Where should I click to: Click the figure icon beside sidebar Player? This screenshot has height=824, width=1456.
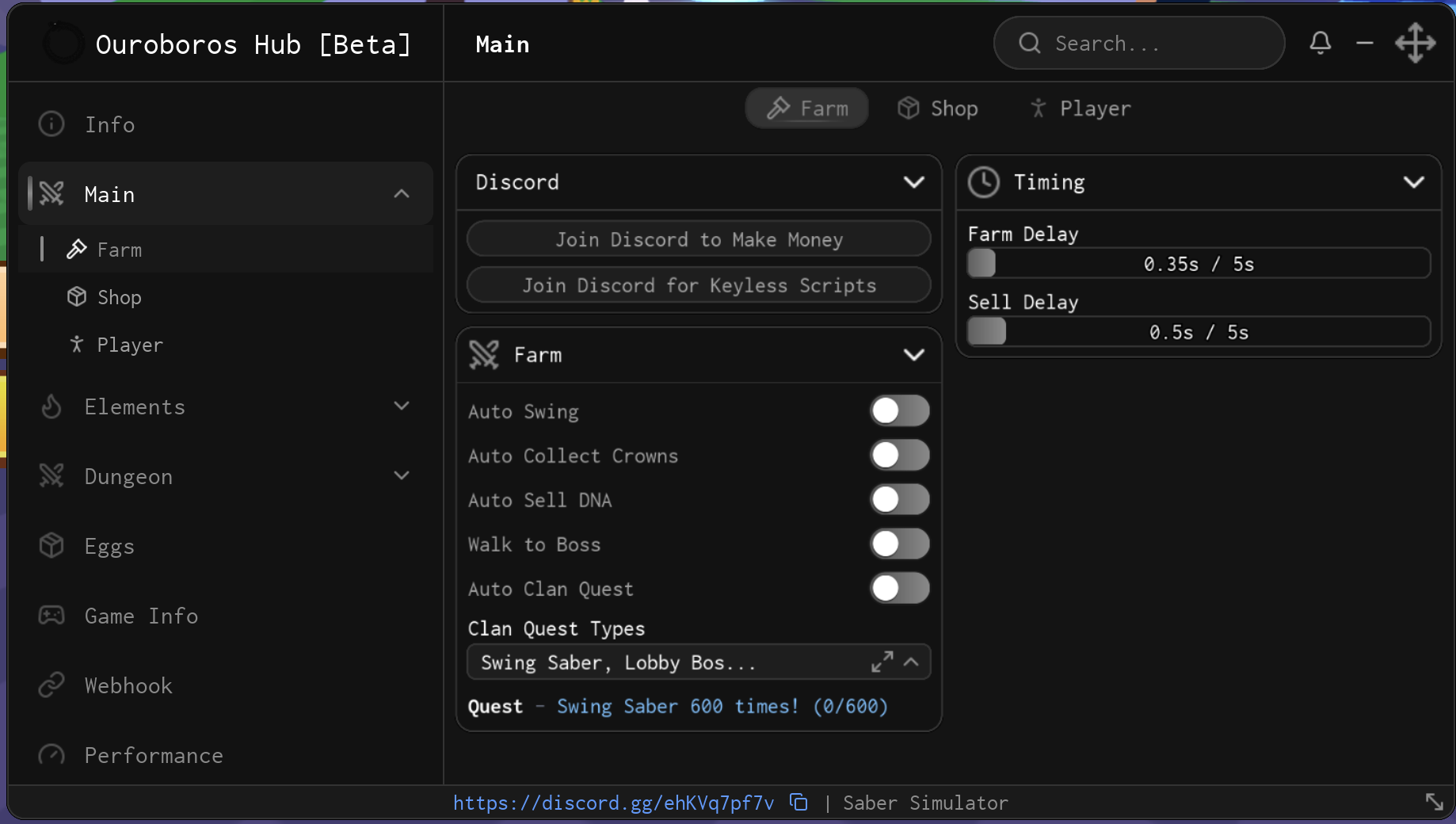76,344
